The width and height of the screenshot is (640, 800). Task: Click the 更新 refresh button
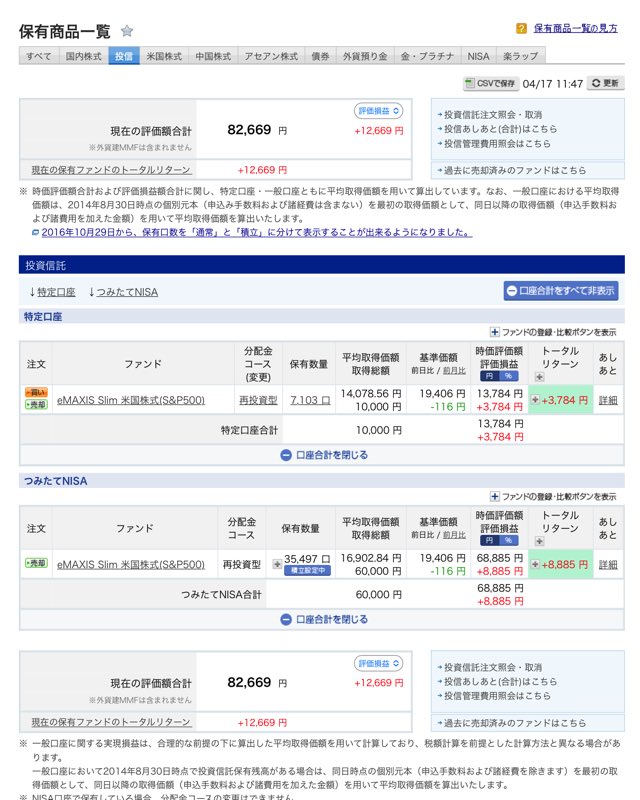(605, 83)
